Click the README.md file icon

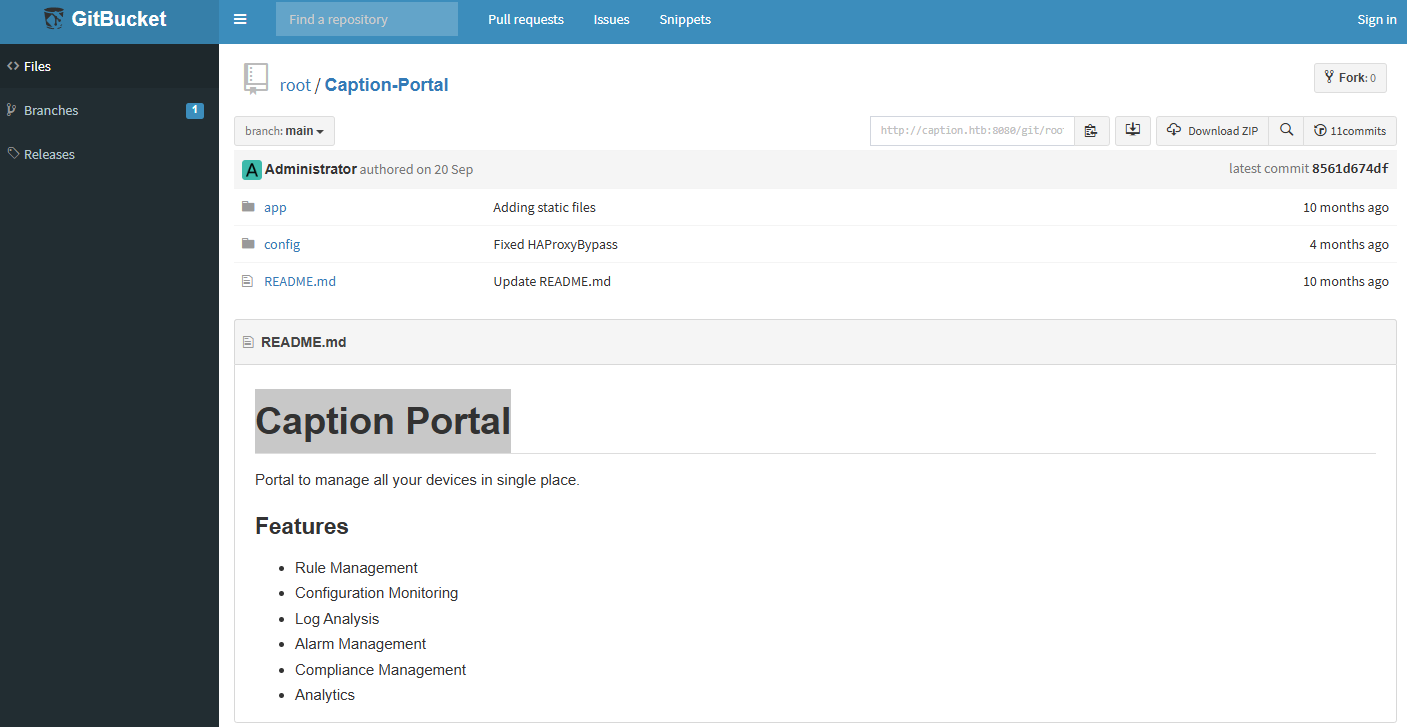(247, 281)
